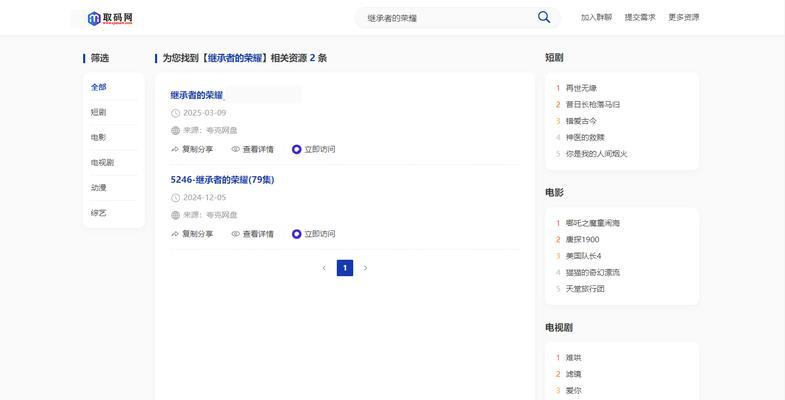Click the globe icon of first result's 来源
785x400 pixels.
[x=175, y=131]
